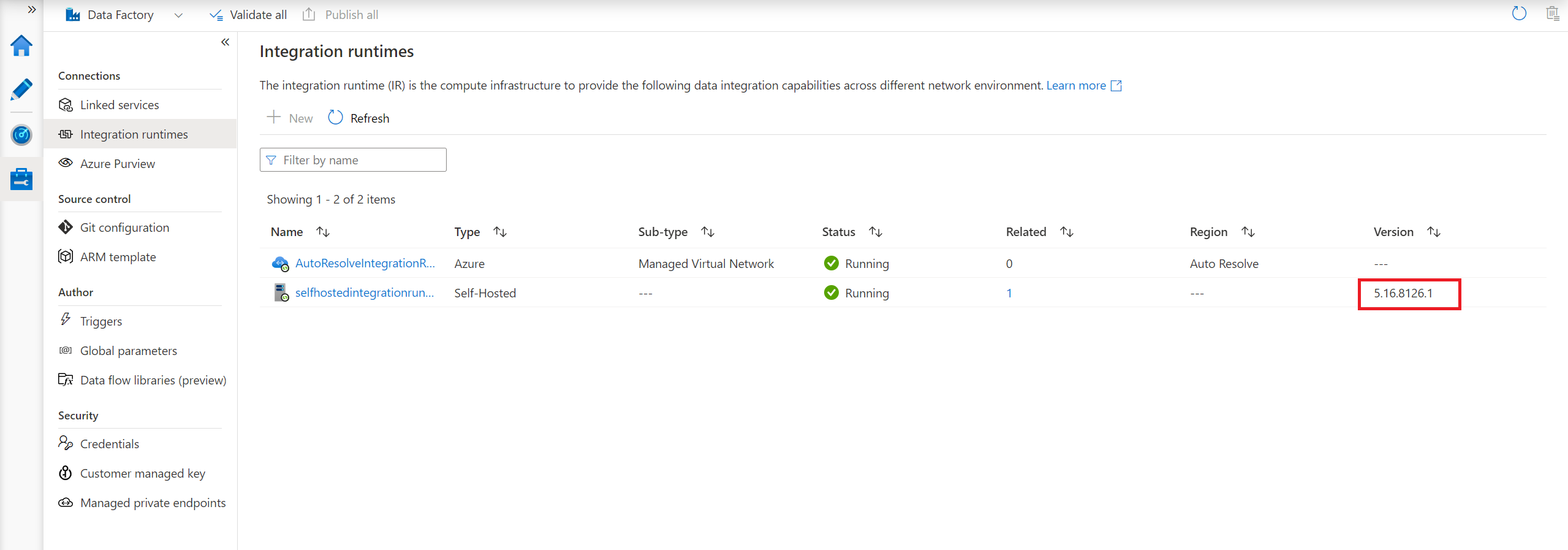Image resolution: width=1568 pixels, height=550 pixels.
Task: Click Refresh in integration runtimes toolbar
Action: pyautogui.click(x=359, y=118)
